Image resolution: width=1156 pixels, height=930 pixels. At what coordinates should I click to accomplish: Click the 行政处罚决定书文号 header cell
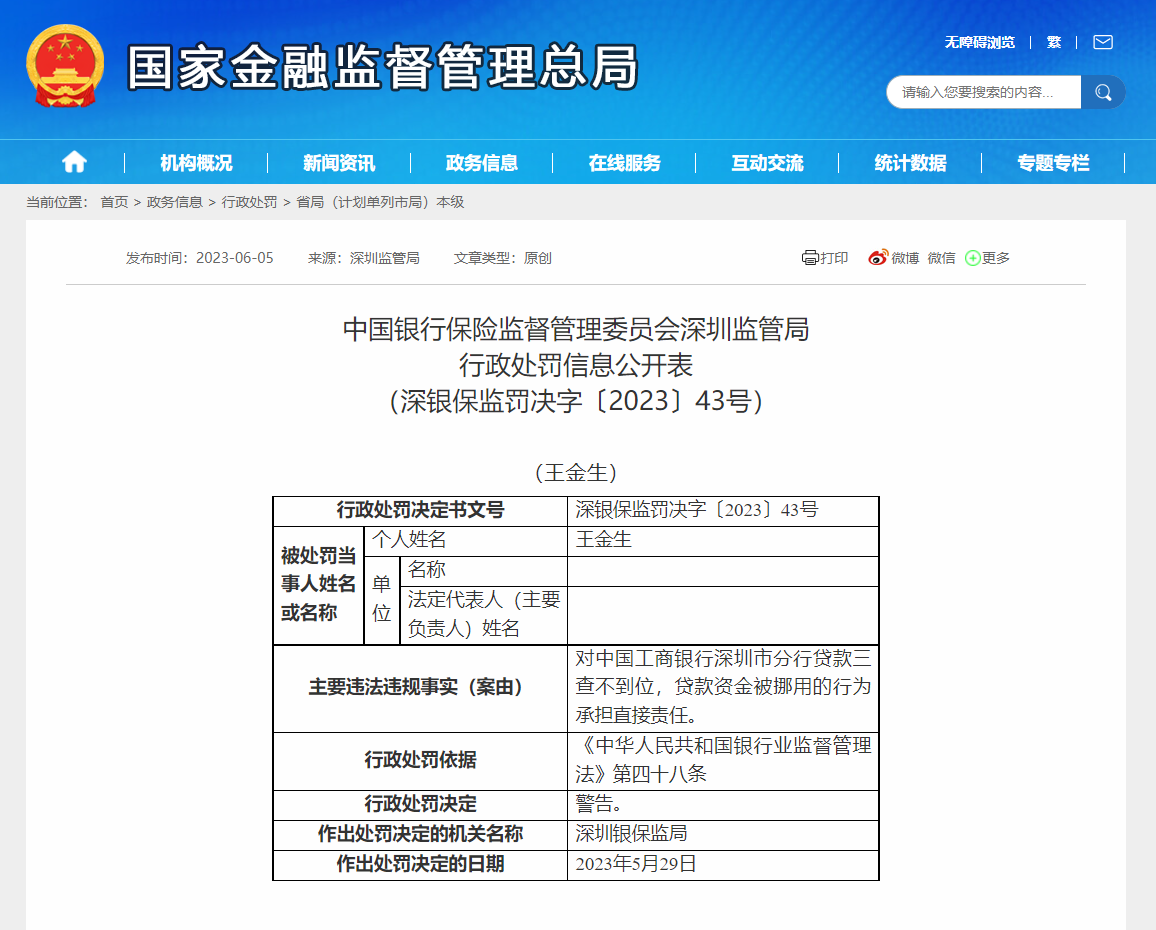pyautogui.click(x=420, y=510)
